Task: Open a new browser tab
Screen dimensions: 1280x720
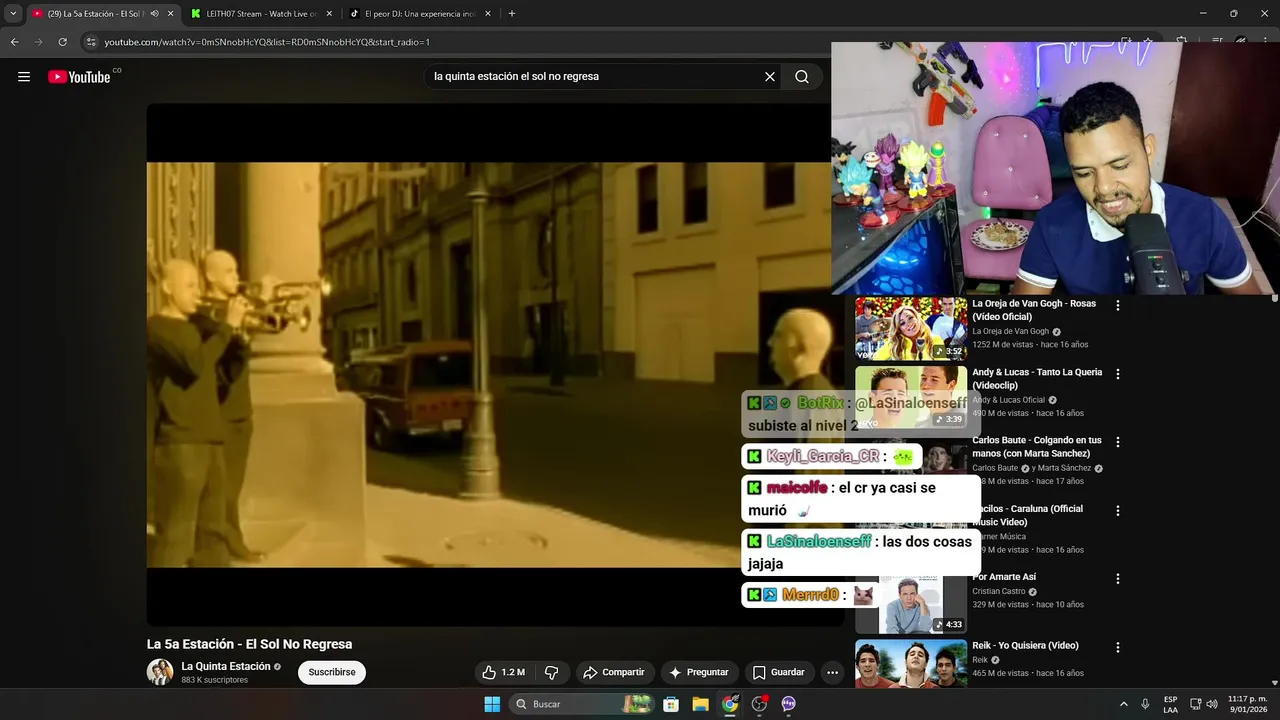Action: [x=512, y=14]
